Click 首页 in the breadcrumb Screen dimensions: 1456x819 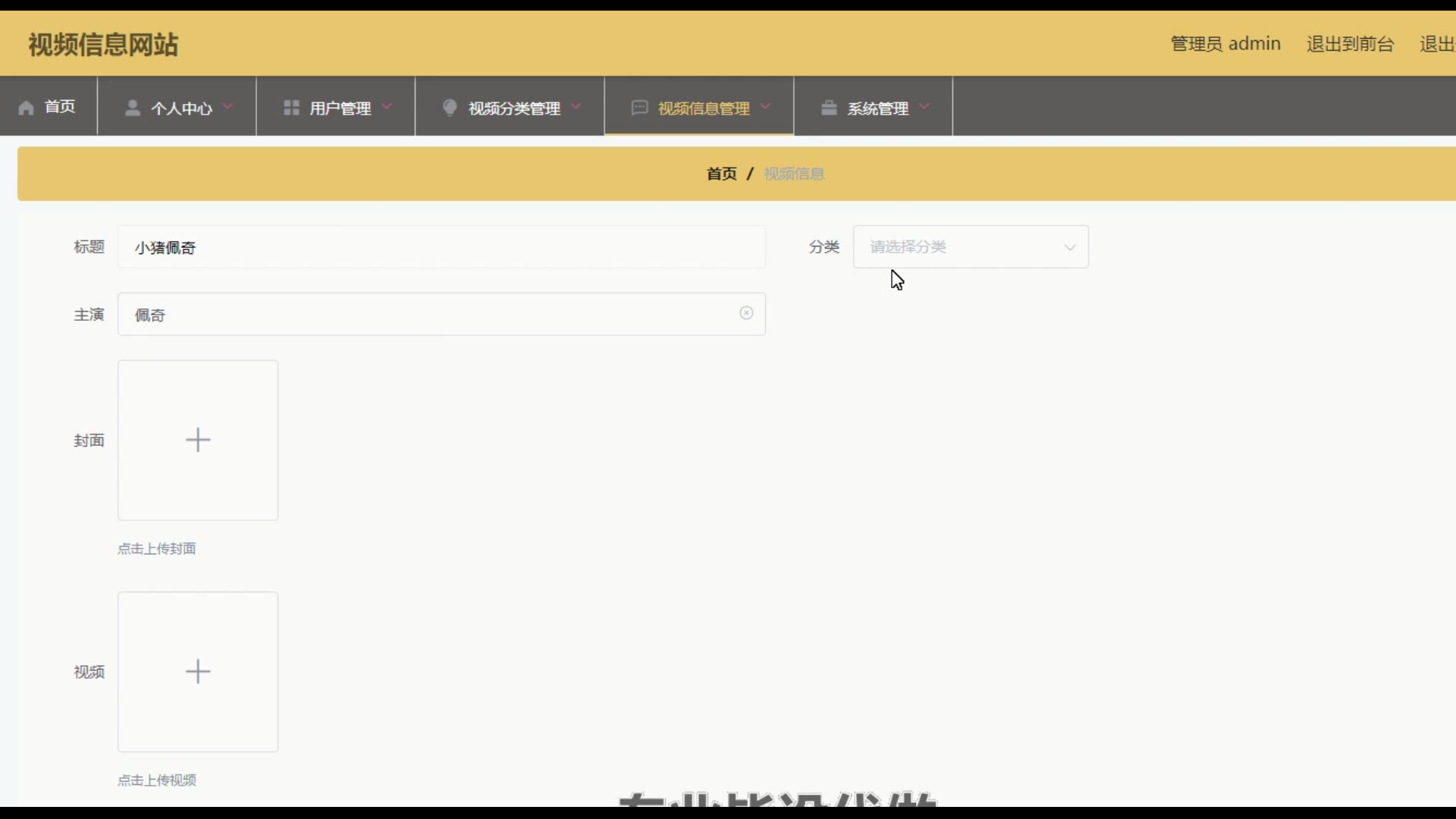point(721,174)
